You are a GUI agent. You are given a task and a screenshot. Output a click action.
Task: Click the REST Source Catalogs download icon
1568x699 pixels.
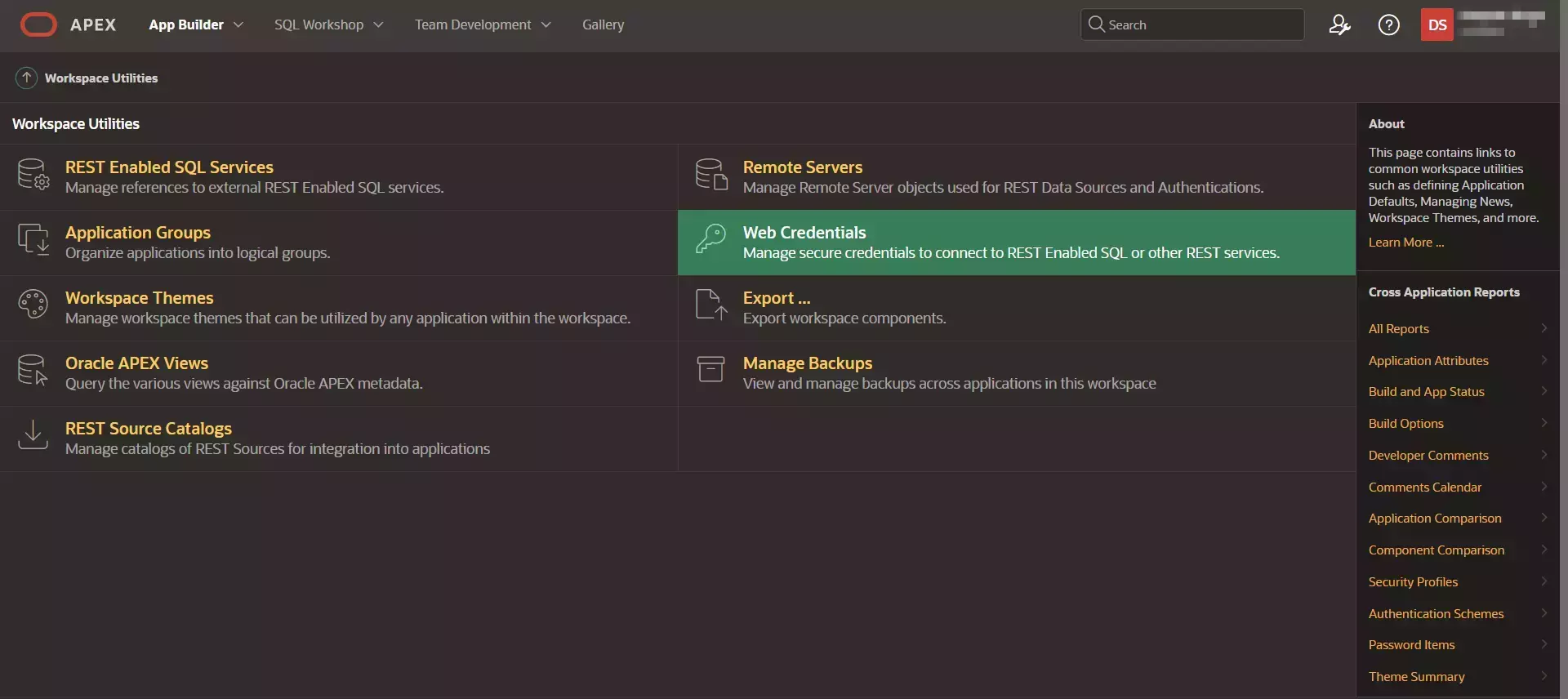click(x=33, y=435)
